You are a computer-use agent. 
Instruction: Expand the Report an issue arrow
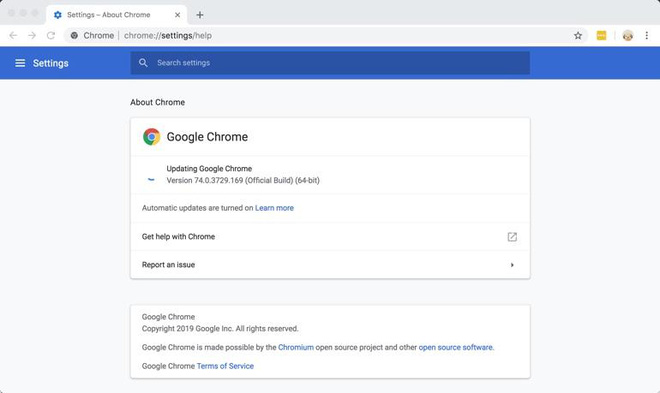[512, 265]
